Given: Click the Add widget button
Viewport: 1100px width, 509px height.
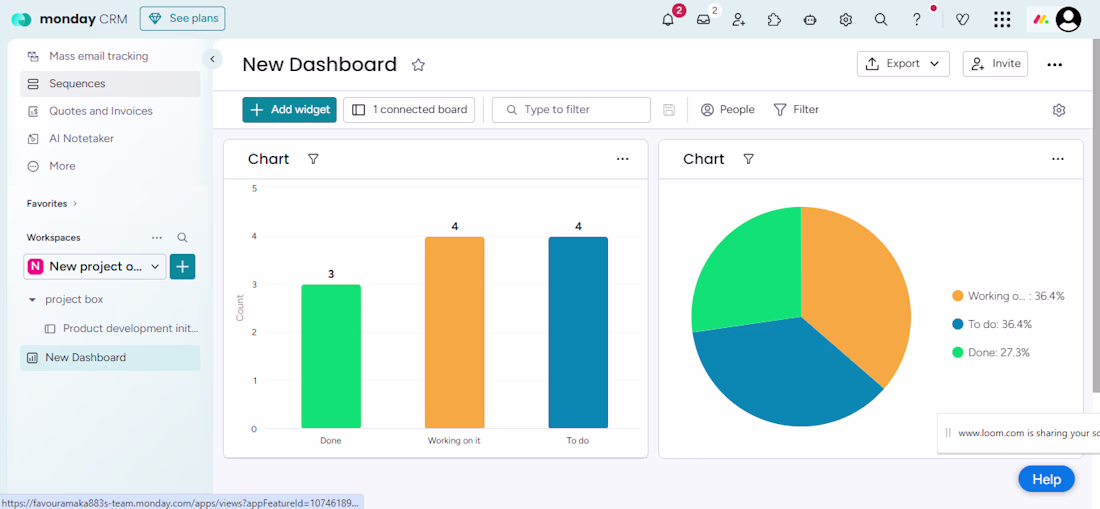Looking at the screenshot, I should tap(290, 110).
